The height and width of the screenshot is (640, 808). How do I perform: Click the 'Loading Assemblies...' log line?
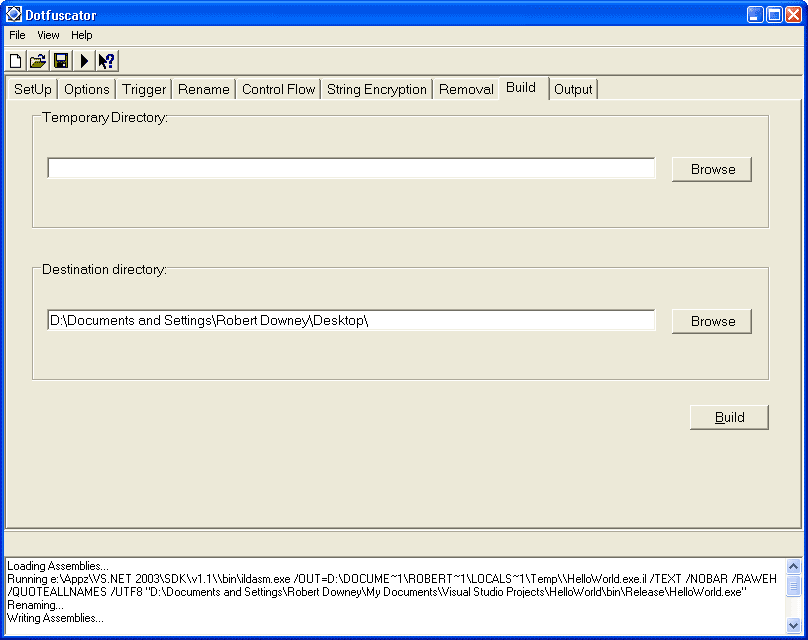point(58,566)
